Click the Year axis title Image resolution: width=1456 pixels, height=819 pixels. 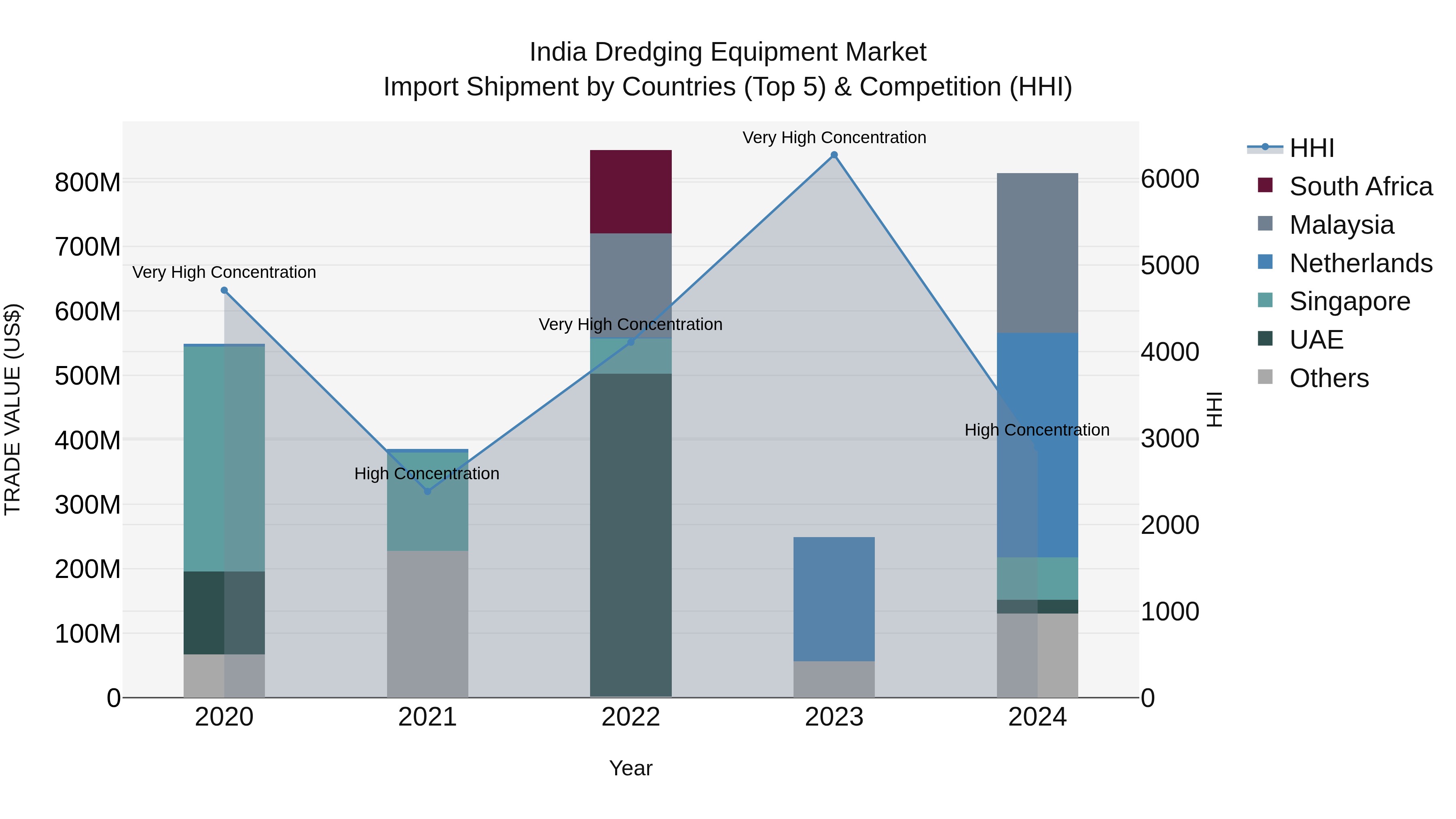(631, 768)
